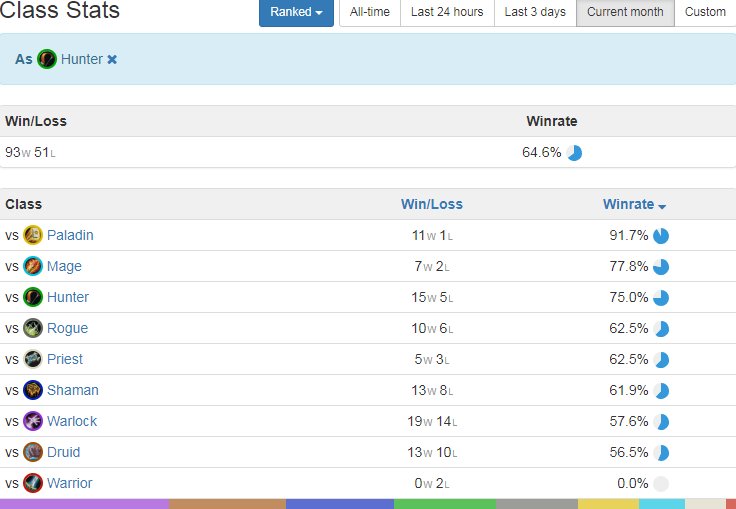The height and width of the screenshot is (509, 736).
Task: Click the 10W 6L record
Action: click(x=432, y=328)
